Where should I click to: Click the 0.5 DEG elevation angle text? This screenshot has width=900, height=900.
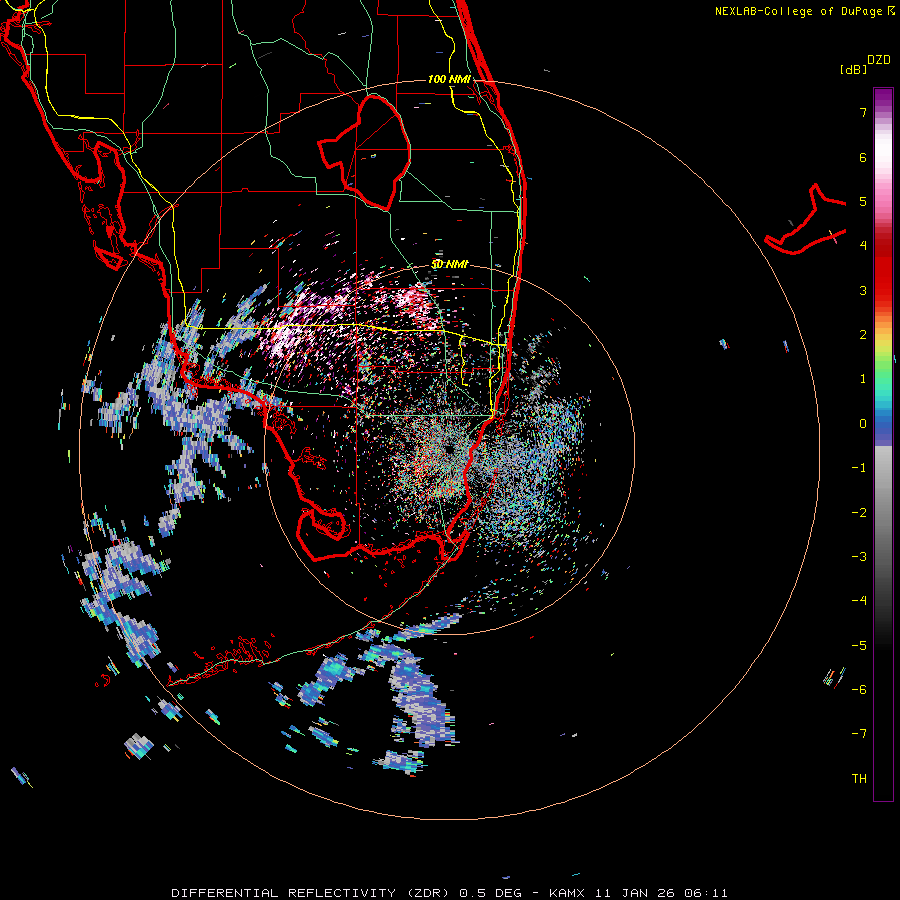tap(492, 893)
